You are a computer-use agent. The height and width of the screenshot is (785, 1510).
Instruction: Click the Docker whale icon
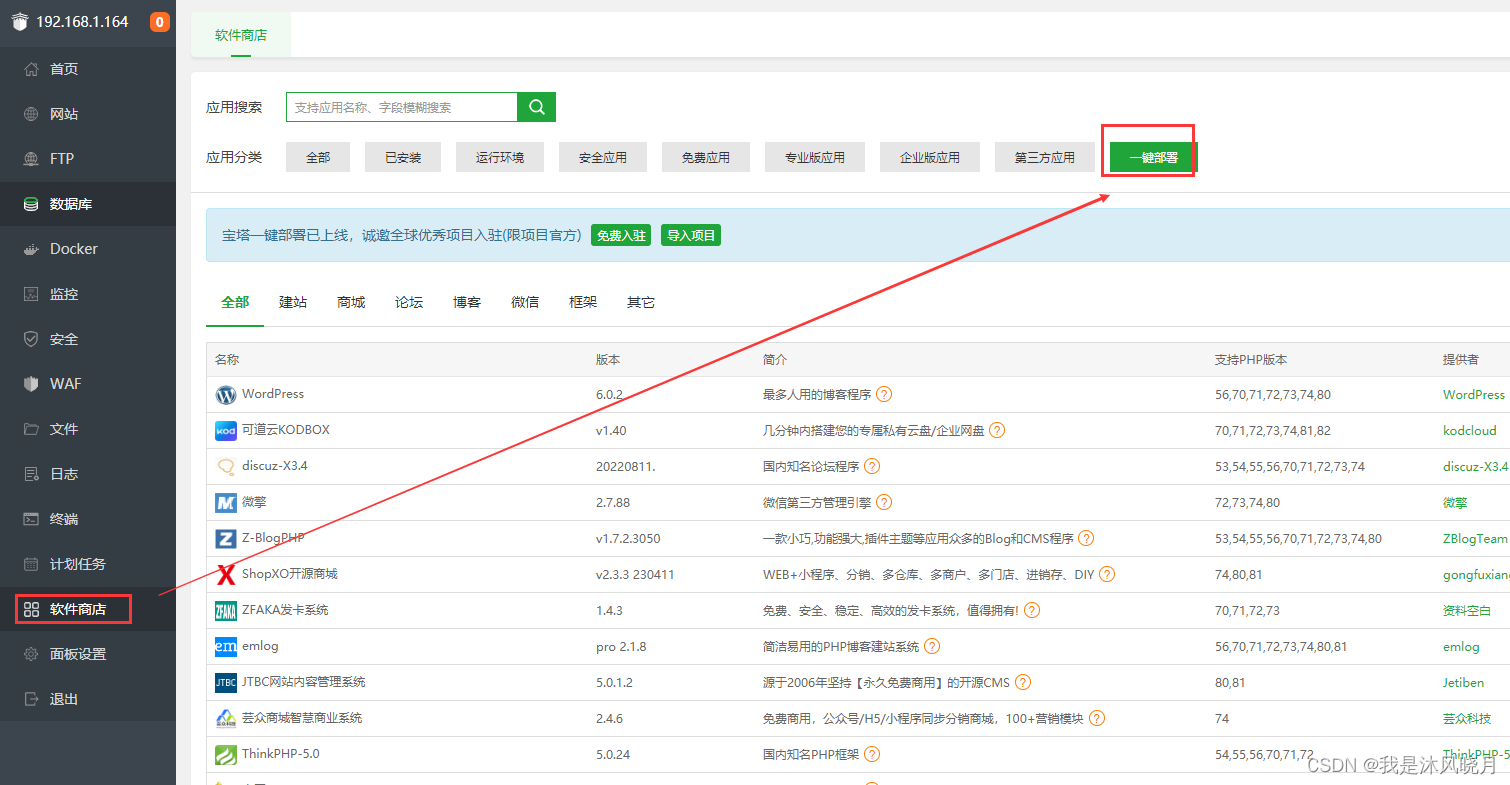[x=31, y=249]
